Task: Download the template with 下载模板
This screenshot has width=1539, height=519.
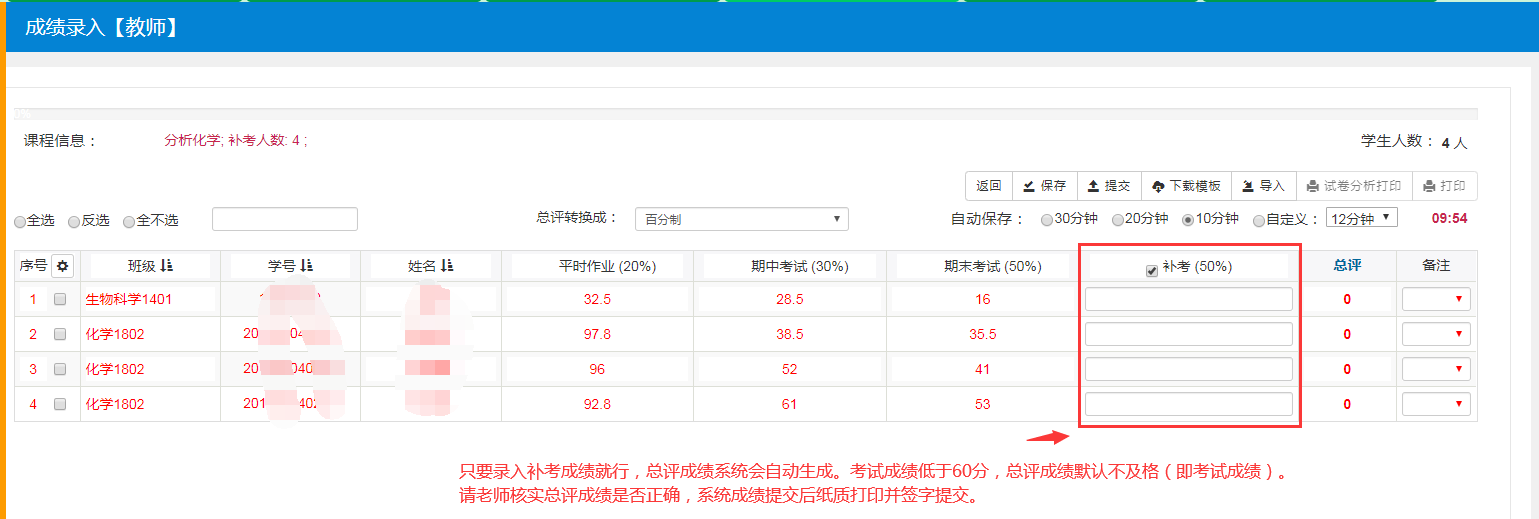Action: tap(1186, 186)
